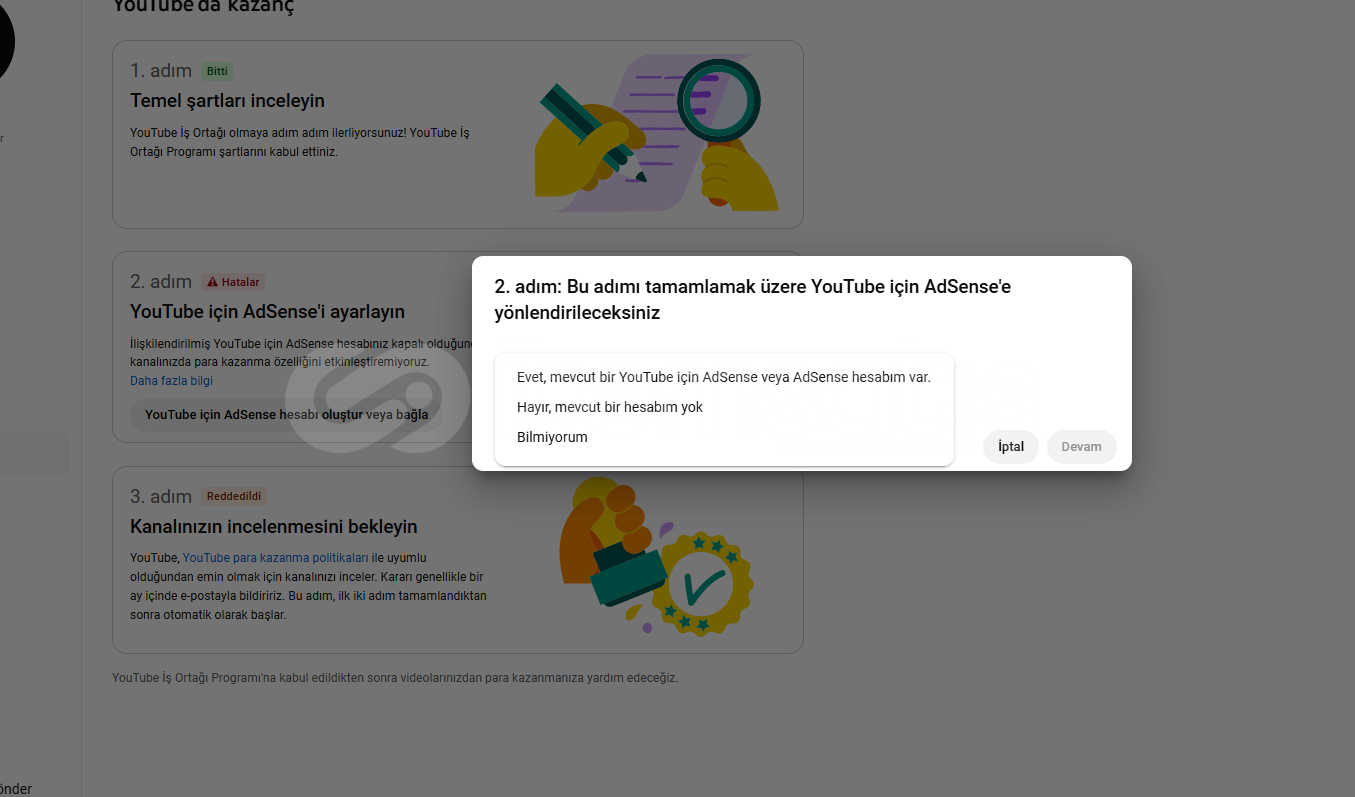Click 'YouTube için AdSense hesabı oluştur veya bağla'
Viewport: 1355px width, 797px height.
tap(286, 414)
